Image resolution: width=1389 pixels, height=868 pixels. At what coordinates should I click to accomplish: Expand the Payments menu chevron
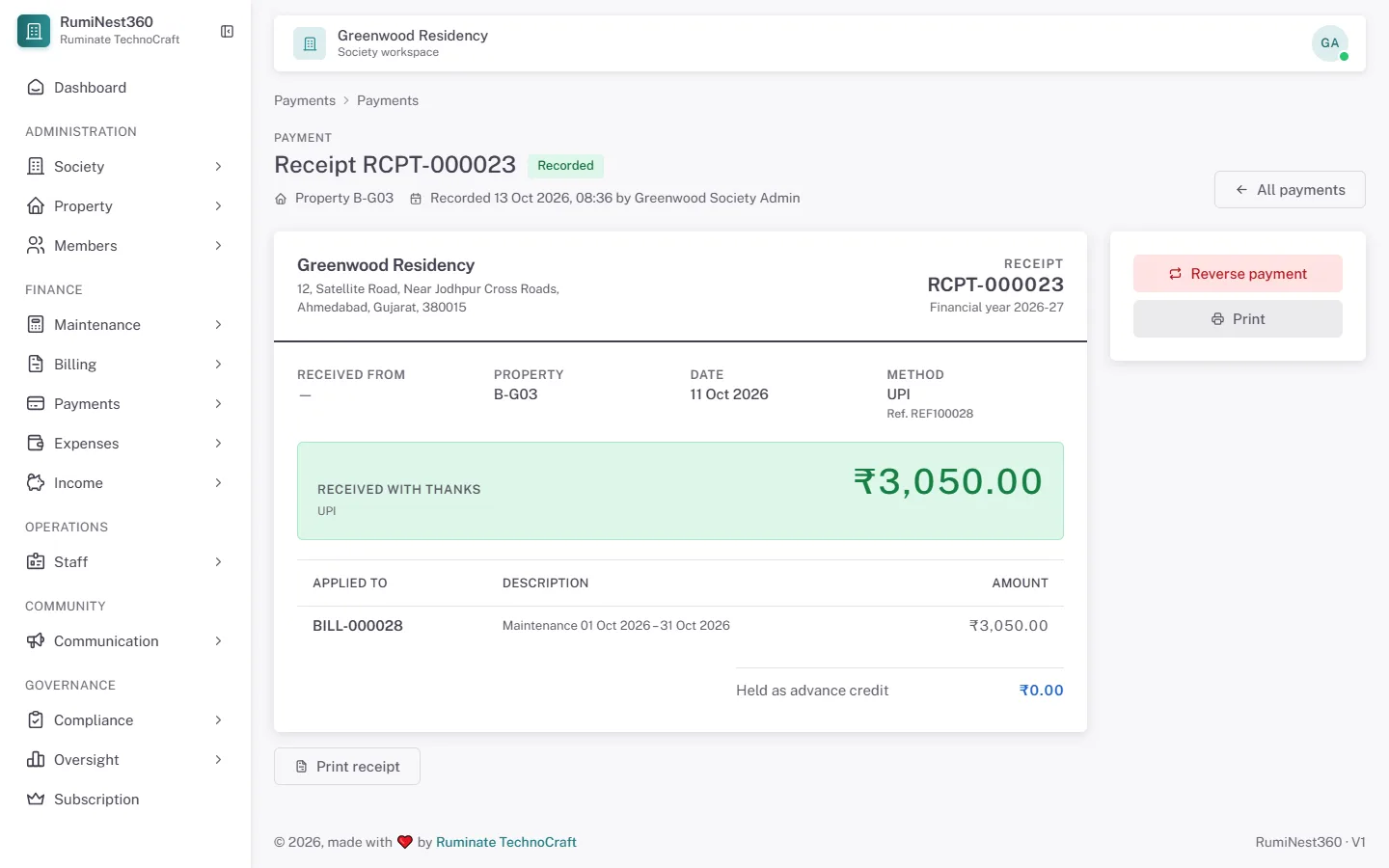[x=218, y=404]
